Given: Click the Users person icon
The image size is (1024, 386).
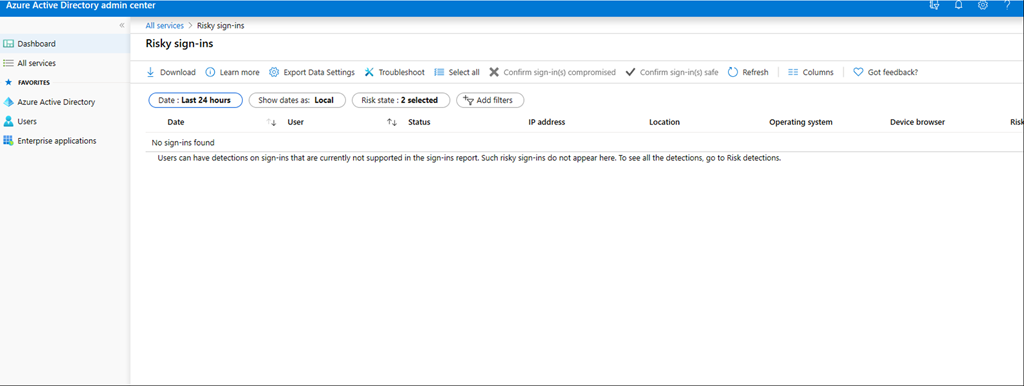Looking at the screenshot, I should coord(8,121).
